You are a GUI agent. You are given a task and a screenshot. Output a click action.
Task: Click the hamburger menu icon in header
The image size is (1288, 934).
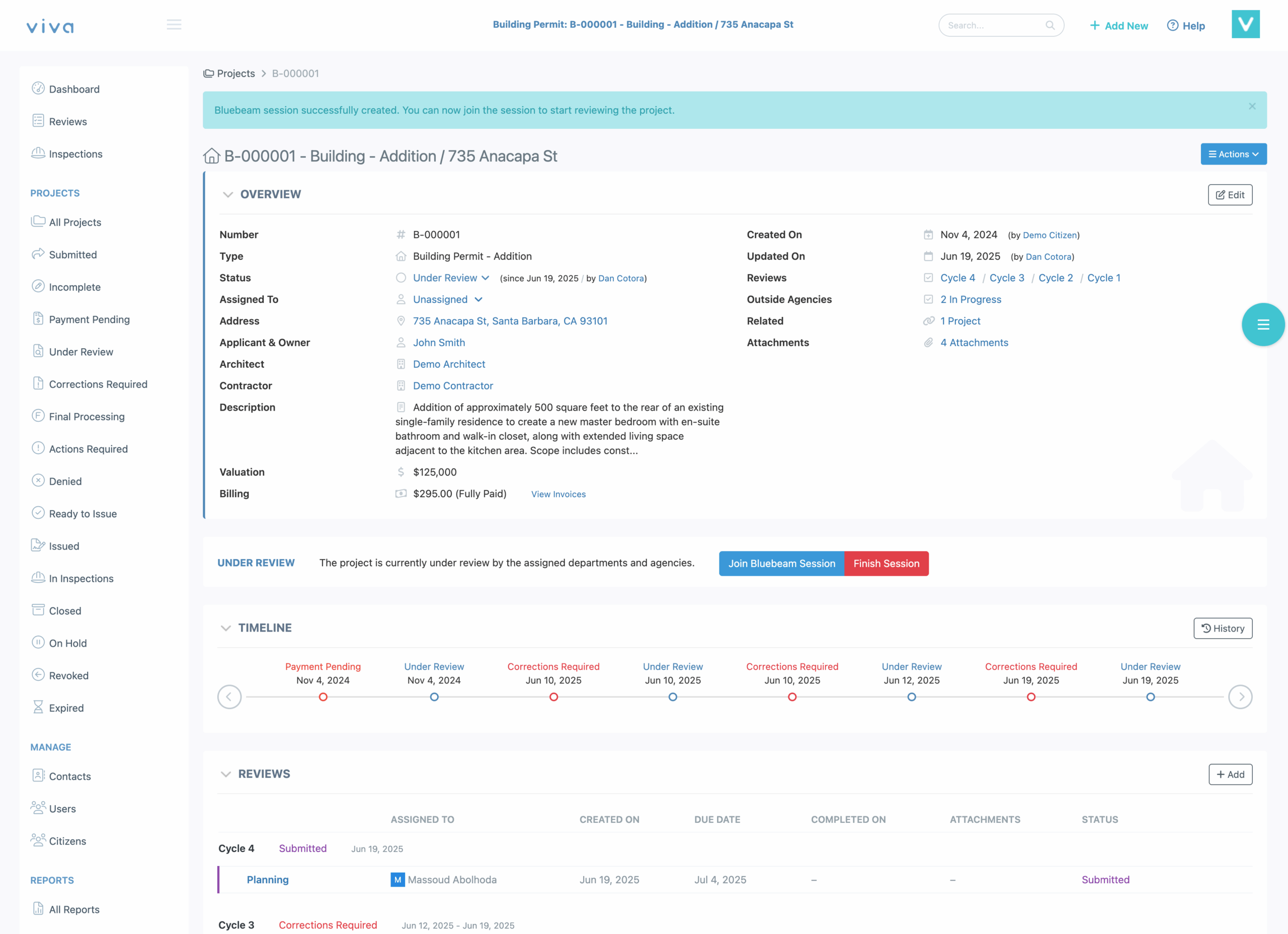174,25
